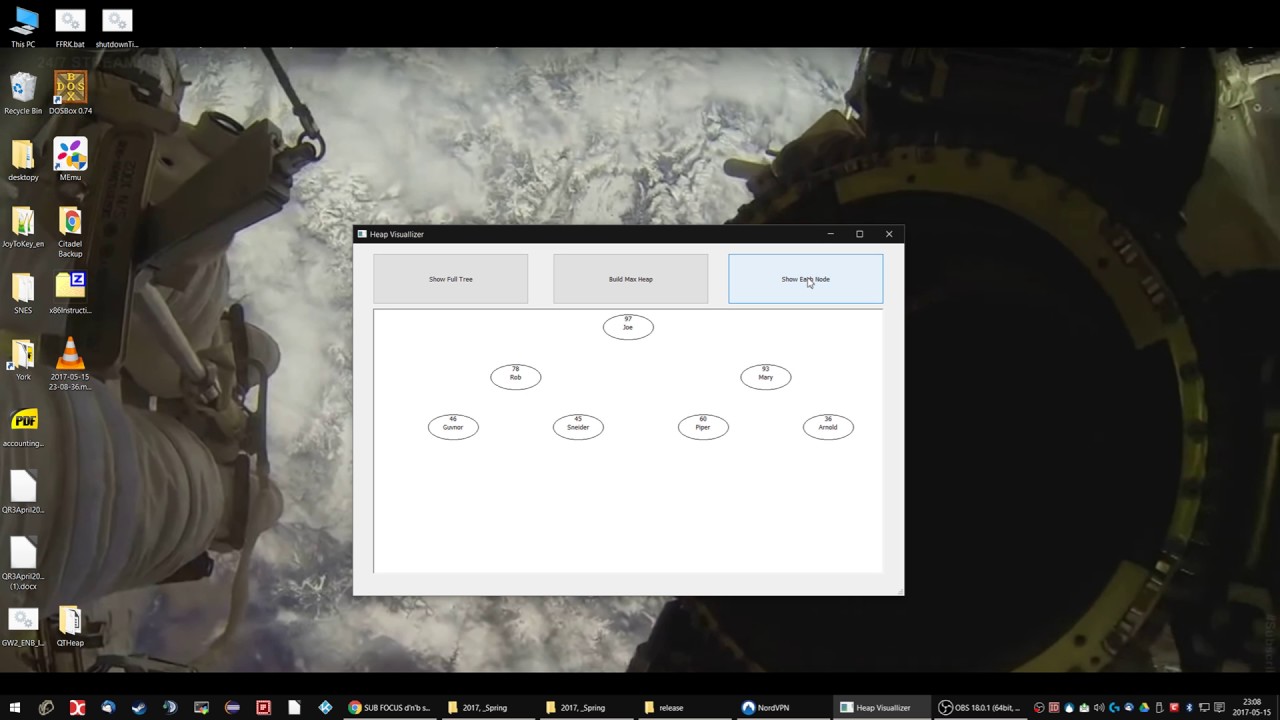Select the This PC desktop icon
The height and width of the screenshot is (720, 1280).
coord(23,27)
